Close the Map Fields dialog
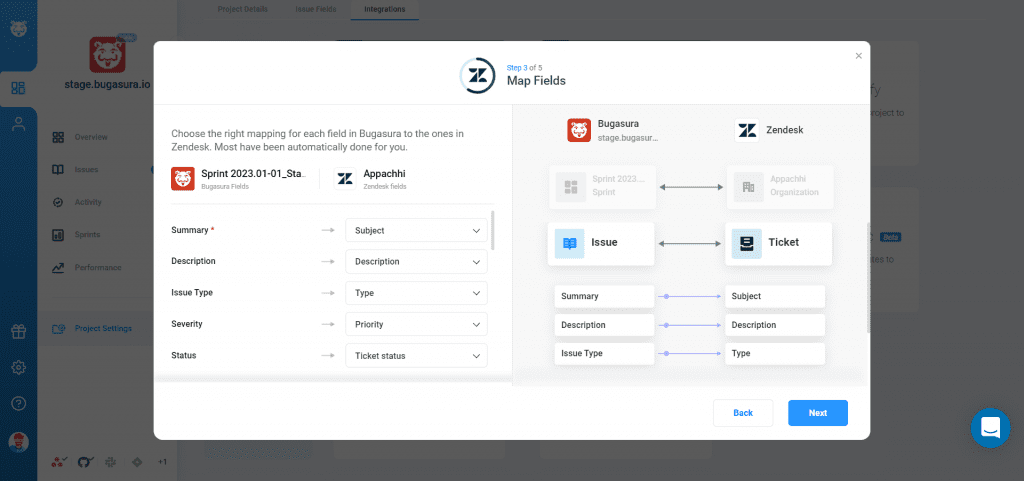Screen dimensions: 1024x481 [x=859, y=56]
